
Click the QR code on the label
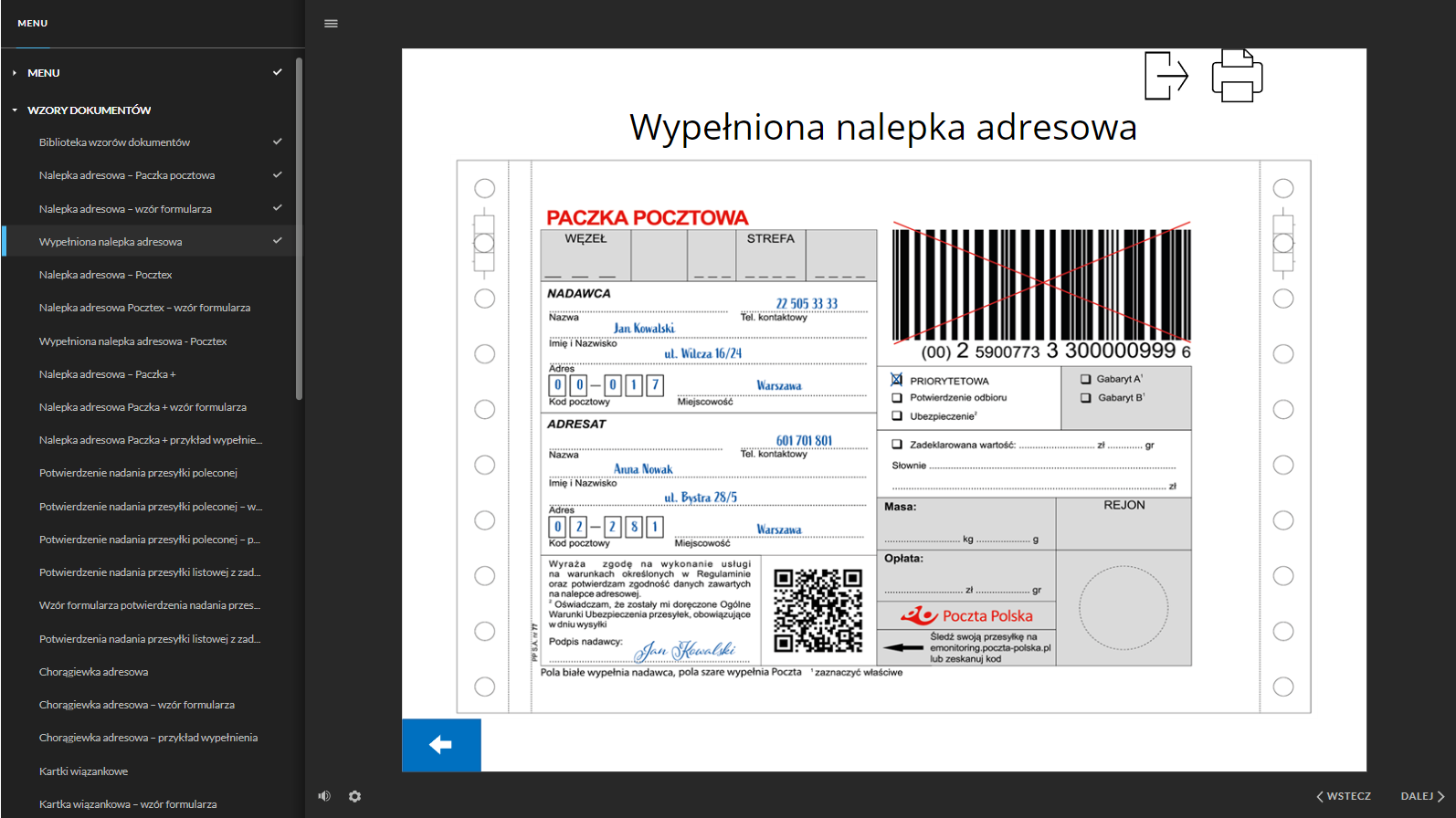[x=818, y=611]
